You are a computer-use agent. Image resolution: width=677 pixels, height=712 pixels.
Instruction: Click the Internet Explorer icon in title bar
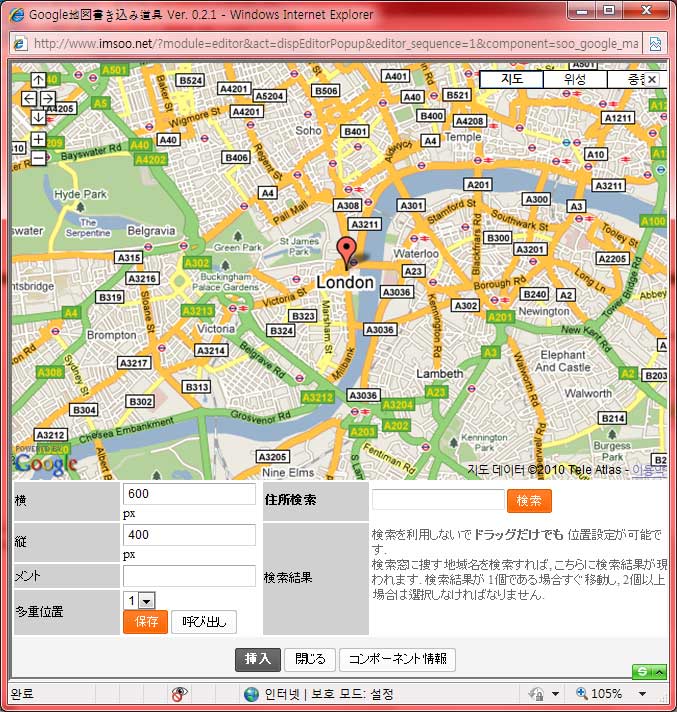tap(17, 14)
